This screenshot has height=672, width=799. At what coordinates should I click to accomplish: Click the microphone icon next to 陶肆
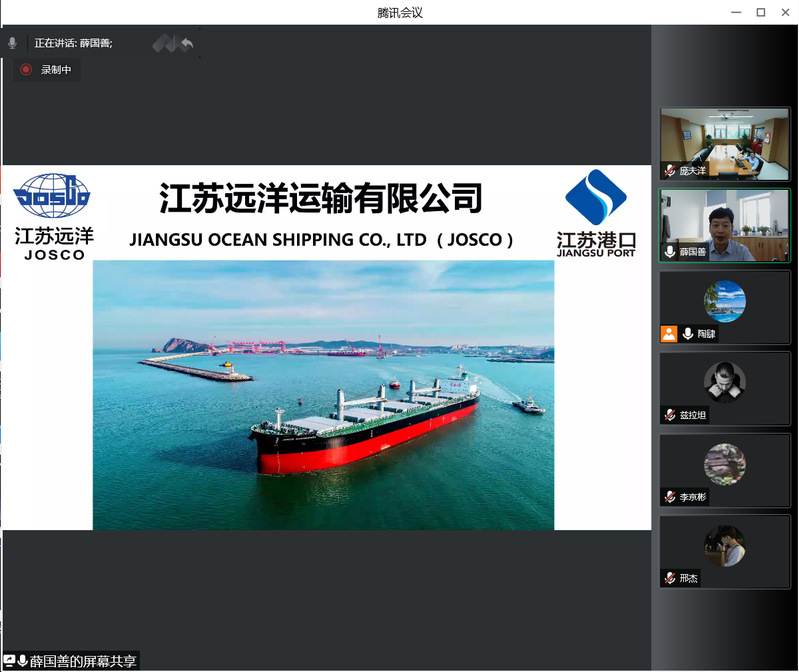coord(687,334)
